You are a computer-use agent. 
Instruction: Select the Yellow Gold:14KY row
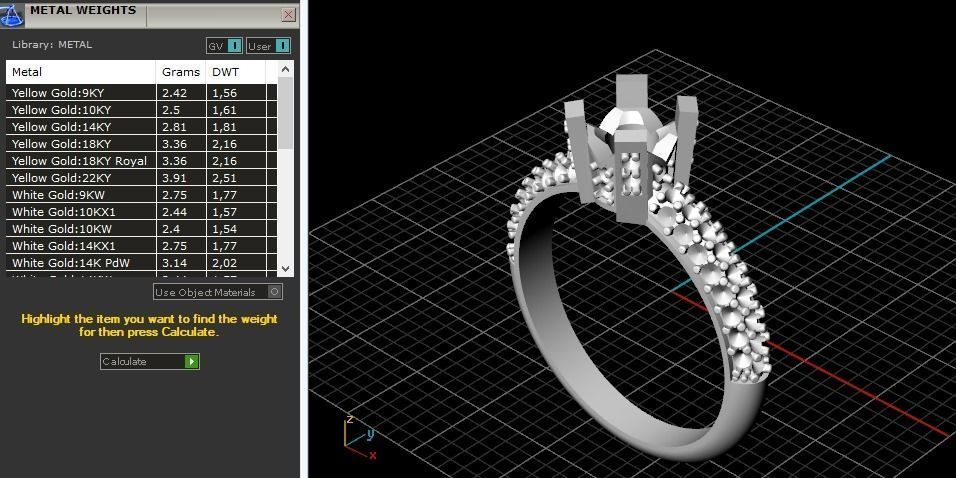141,127
